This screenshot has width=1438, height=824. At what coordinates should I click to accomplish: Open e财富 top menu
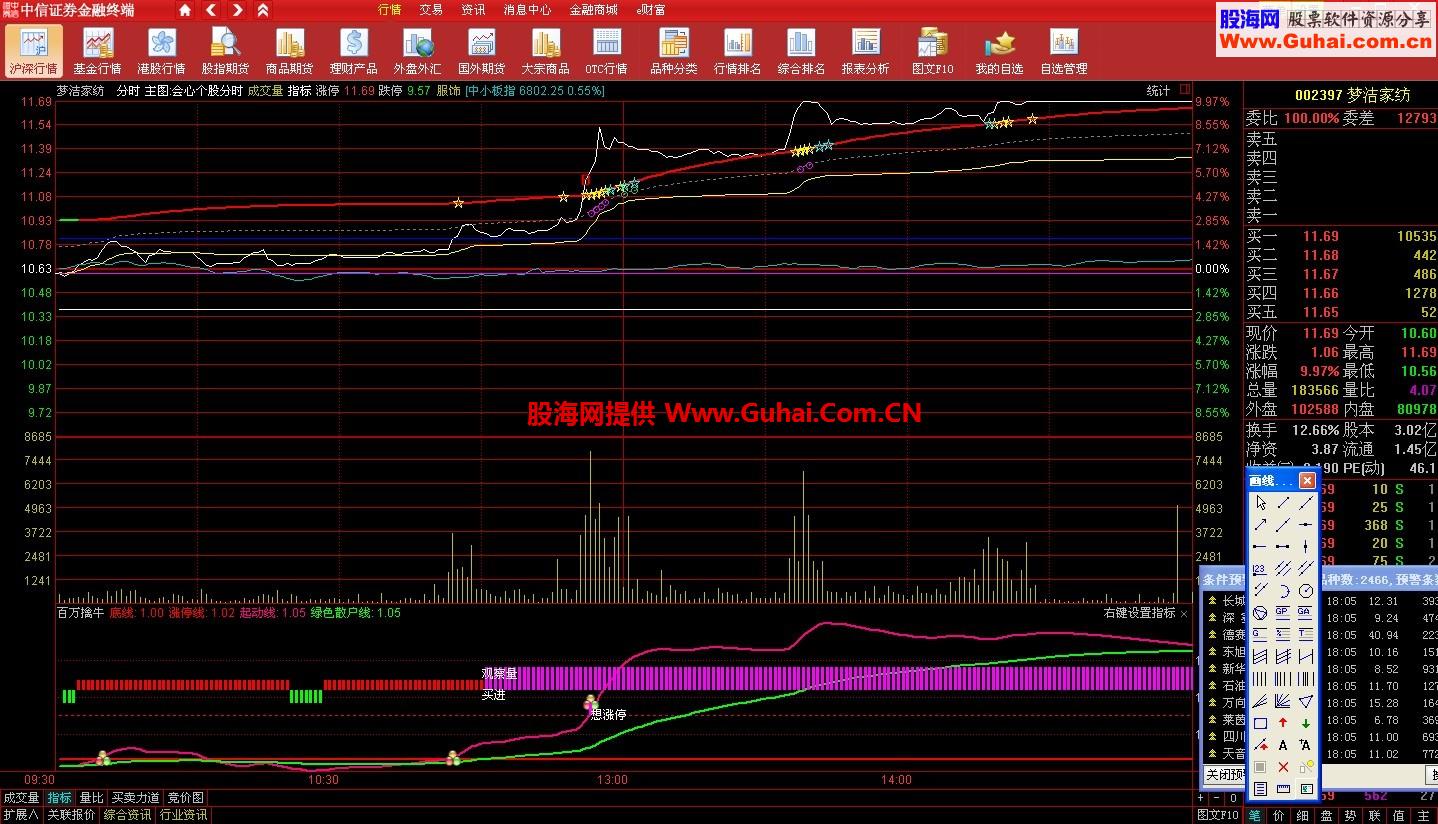pos(650,10)
